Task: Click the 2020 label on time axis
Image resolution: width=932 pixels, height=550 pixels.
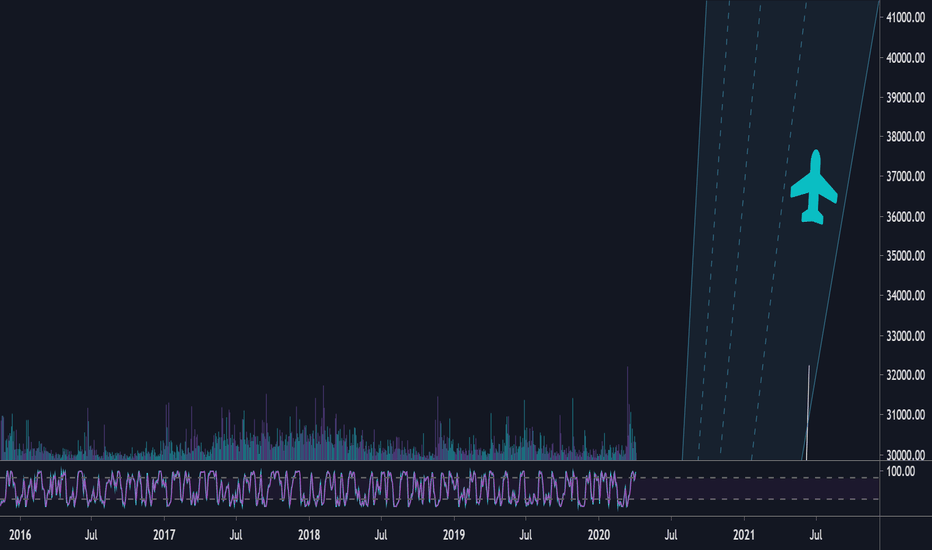Action: tap(599, 535)
